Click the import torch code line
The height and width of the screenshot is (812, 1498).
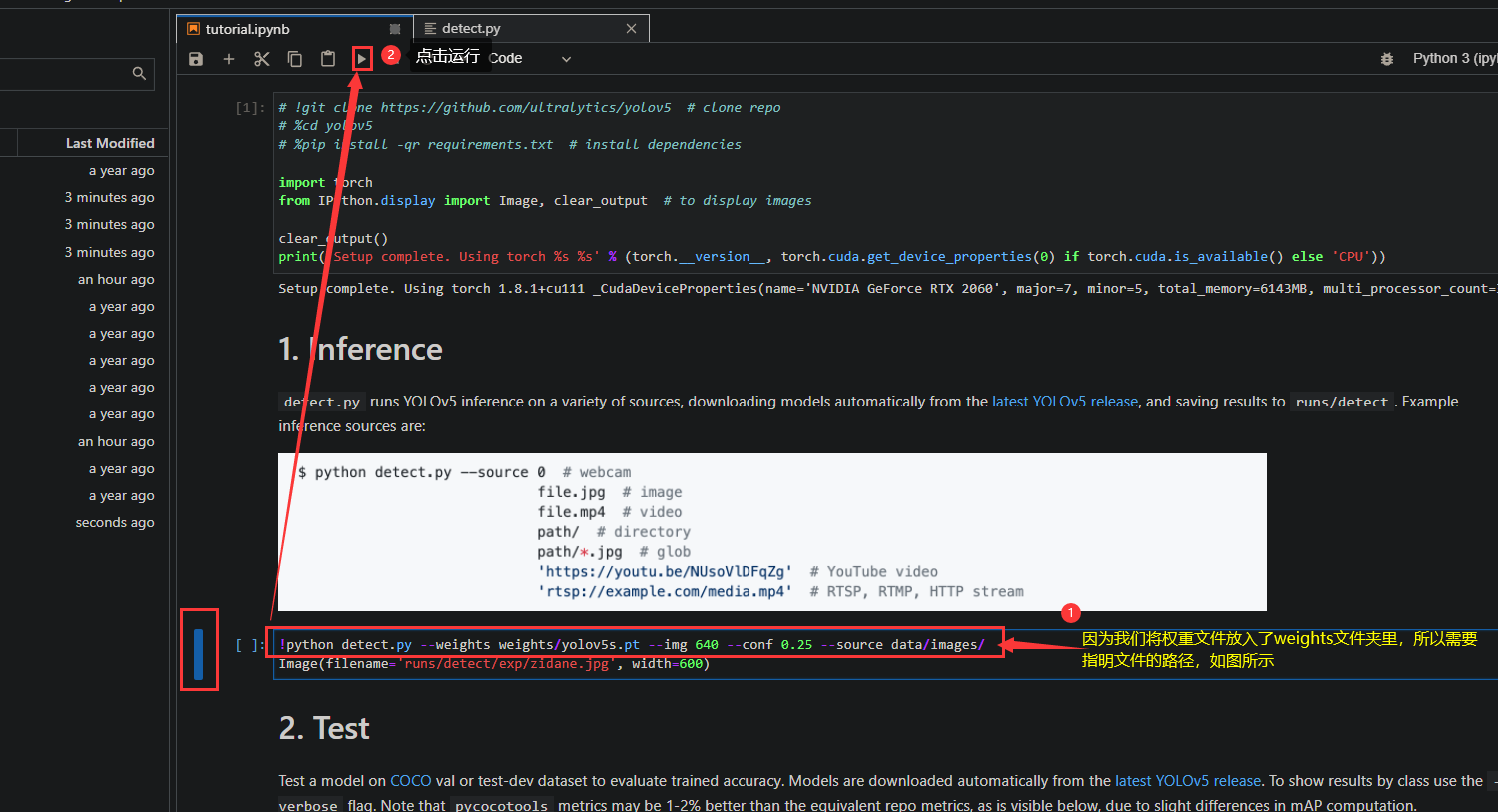point(325,182)
